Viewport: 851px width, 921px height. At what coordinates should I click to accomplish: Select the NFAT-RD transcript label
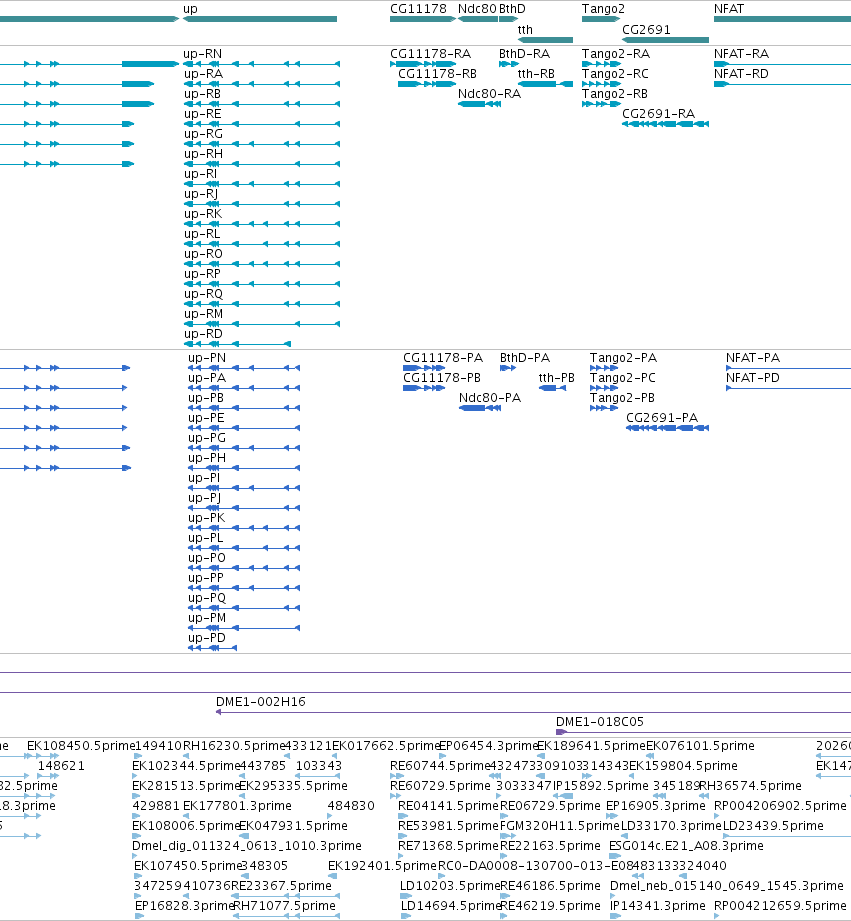[741, 74]
